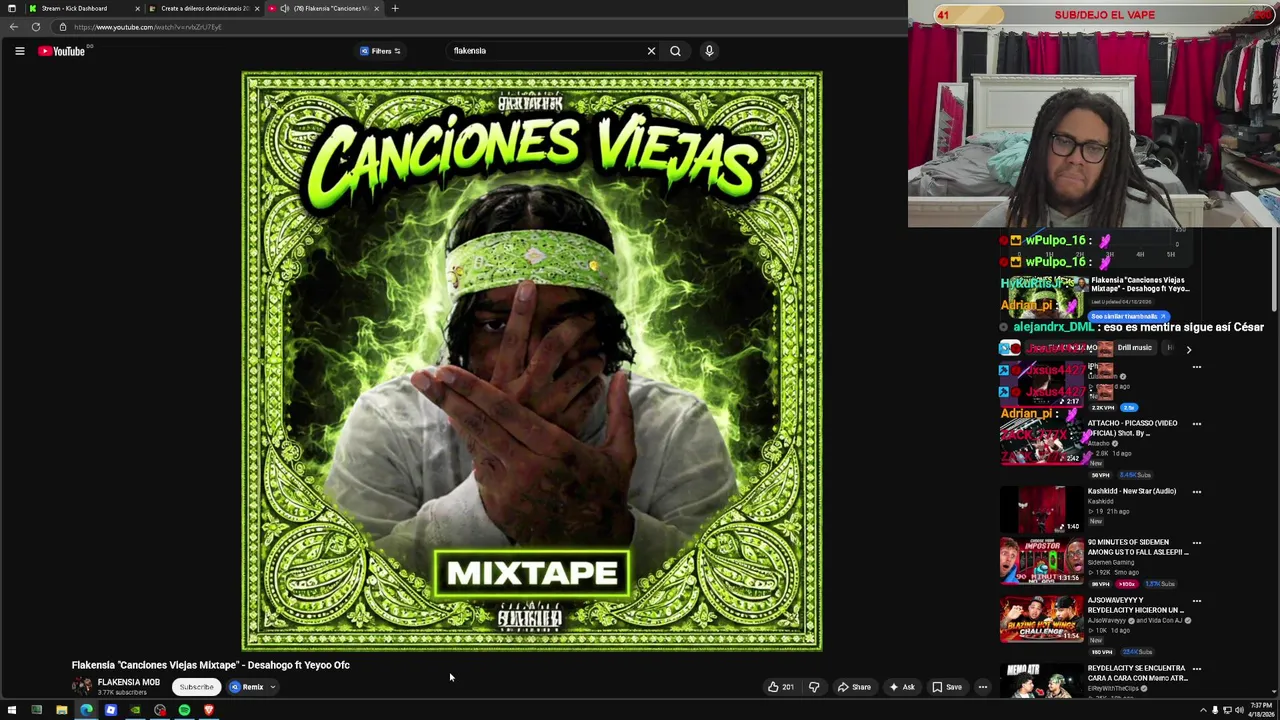
Task: Open the taskbar volume icon
Action: click(x=1239, y=710)
